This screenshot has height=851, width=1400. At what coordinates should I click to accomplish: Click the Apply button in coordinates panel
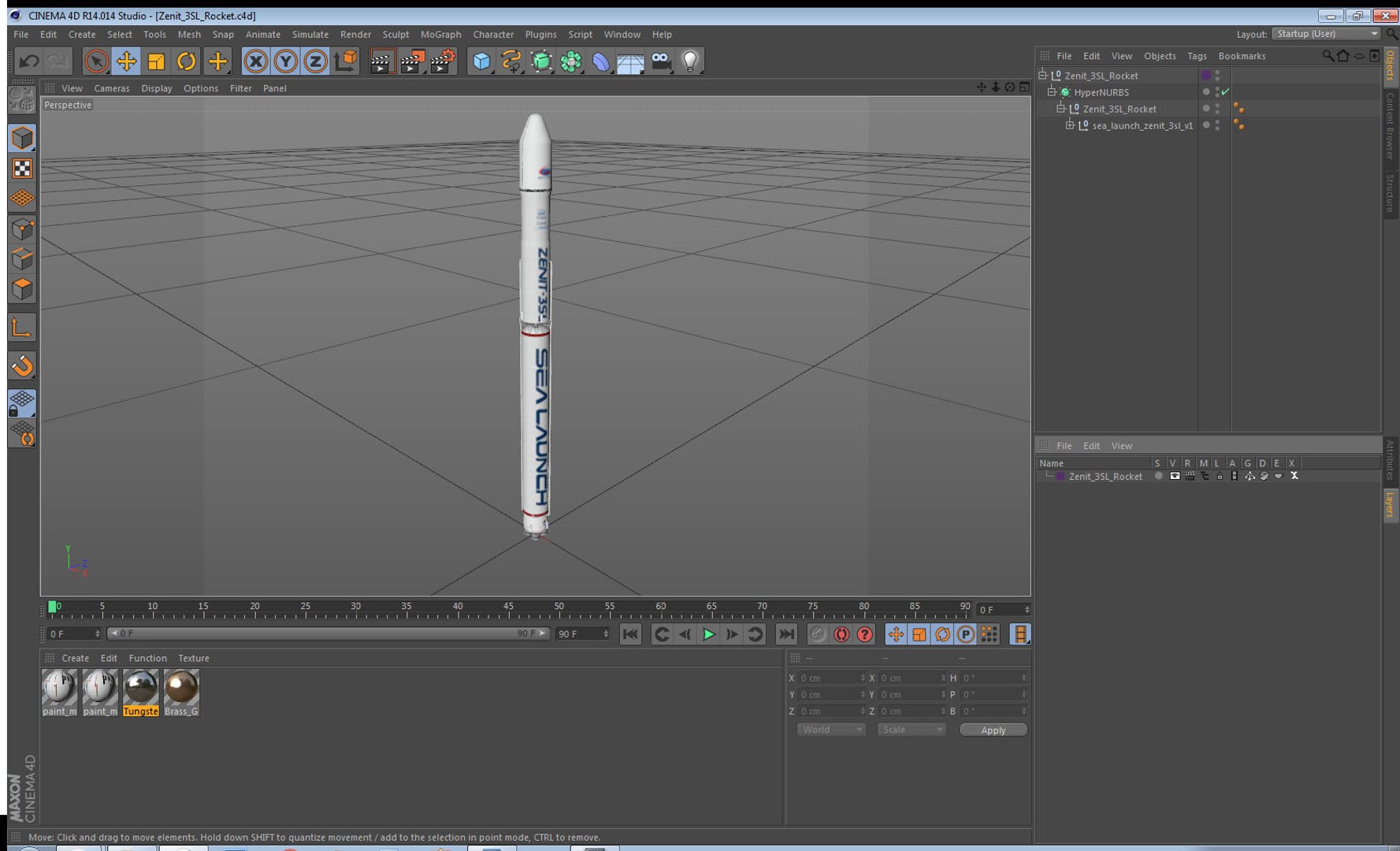993,730
